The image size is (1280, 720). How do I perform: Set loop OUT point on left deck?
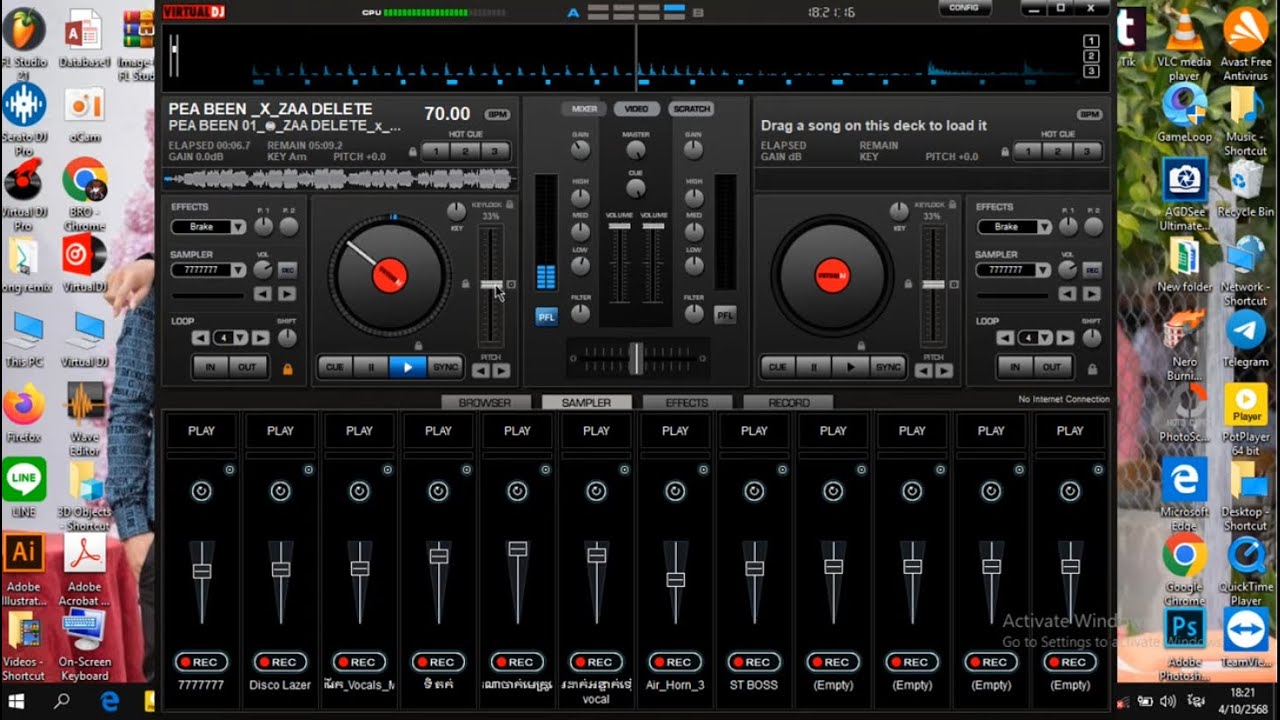pos(247,367)
